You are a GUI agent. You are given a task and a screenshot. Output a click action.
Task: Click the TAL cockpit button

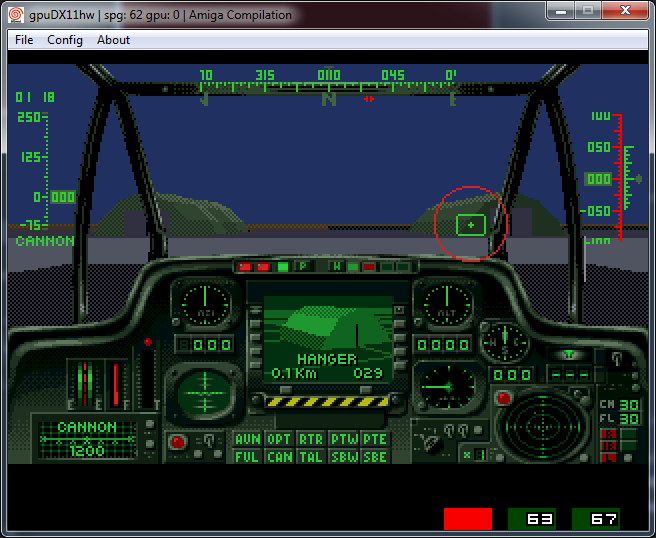click(311, 456)
